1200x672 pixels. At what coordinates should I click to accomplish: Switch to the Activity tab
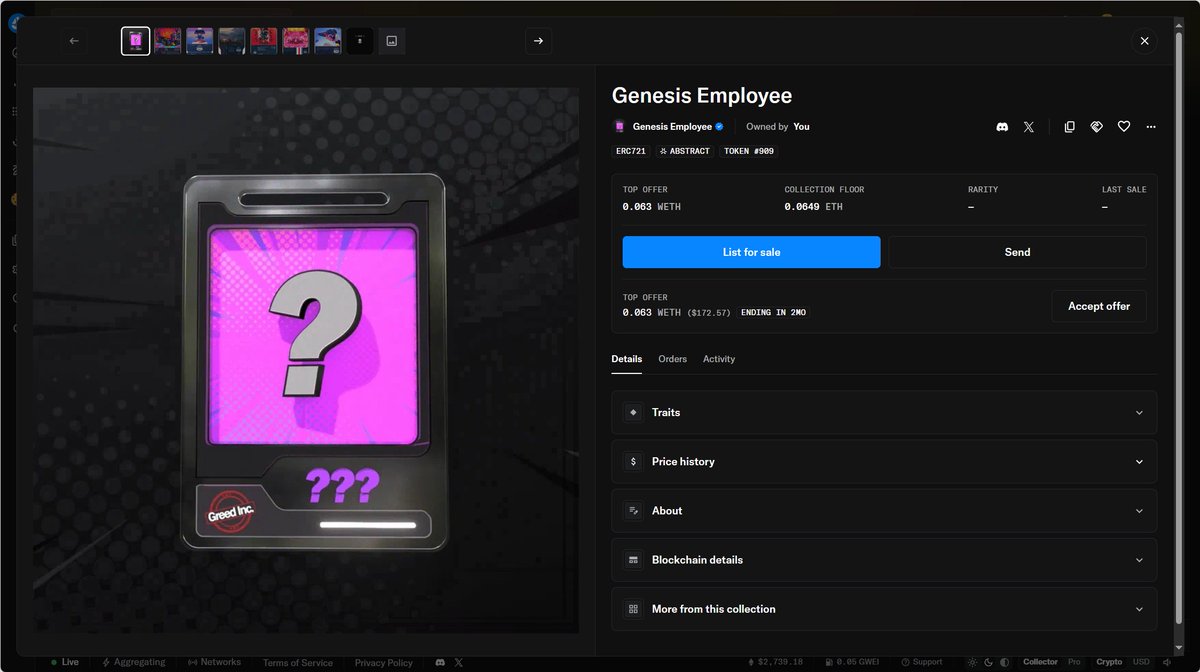(x=719, y=359)
